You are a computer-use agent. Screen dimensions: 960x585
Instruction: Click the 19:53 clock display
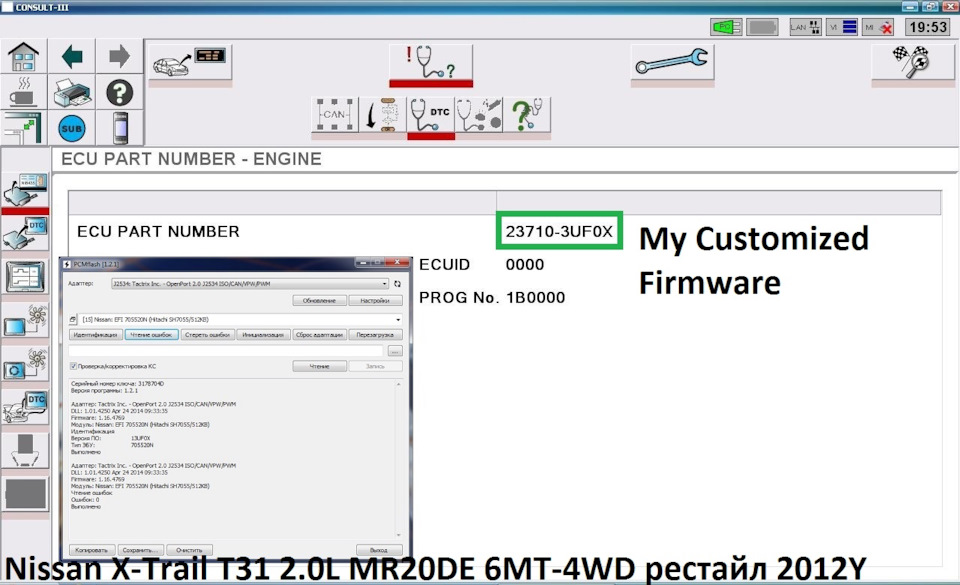(928, 27)
